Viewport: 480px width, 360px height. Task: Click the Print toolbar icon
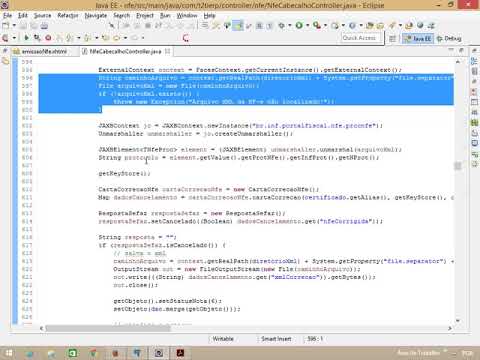[44, 26]
